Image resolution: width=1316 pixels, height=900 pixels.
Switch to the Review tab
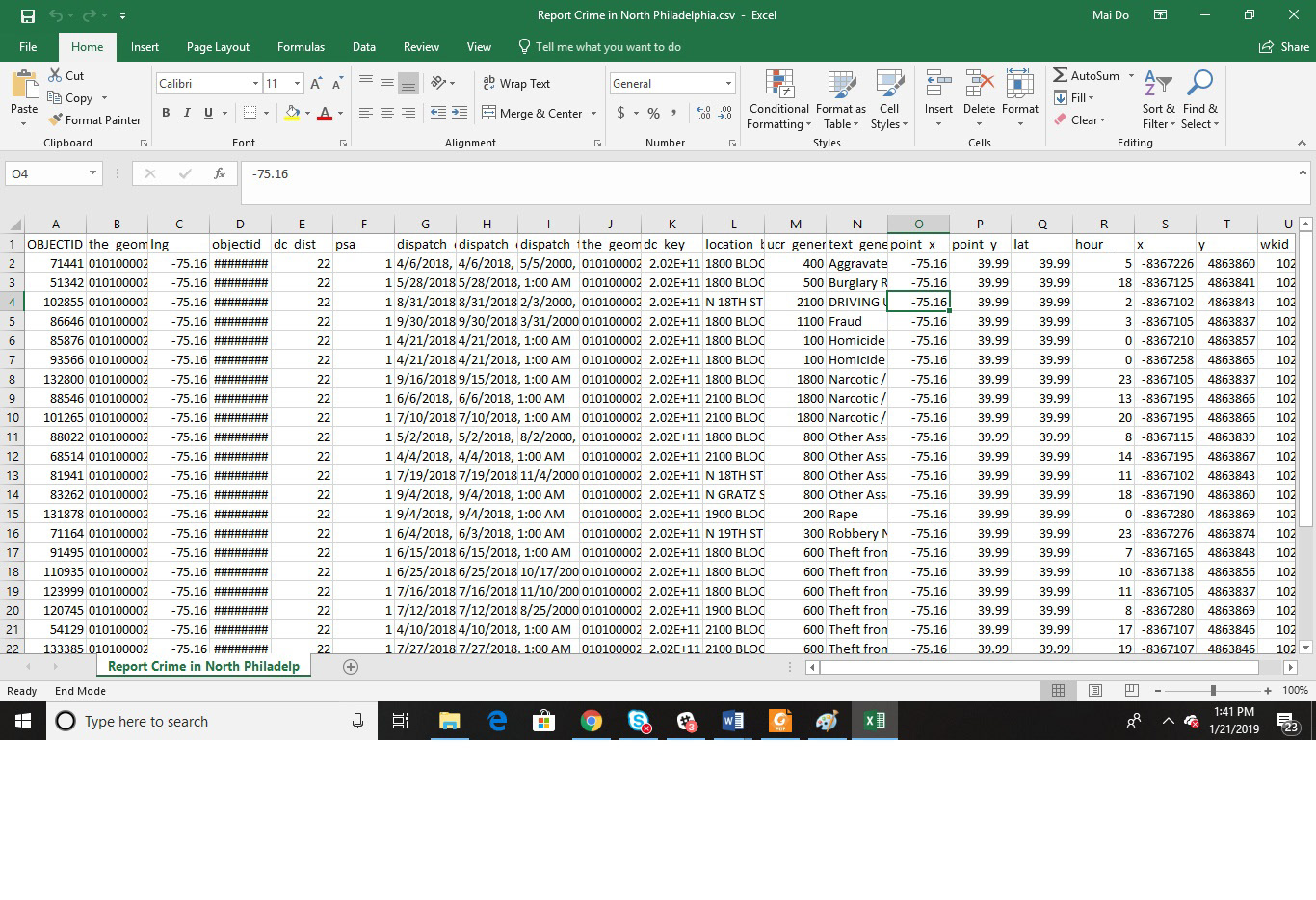pyautogui.click(x=421, y=46)
